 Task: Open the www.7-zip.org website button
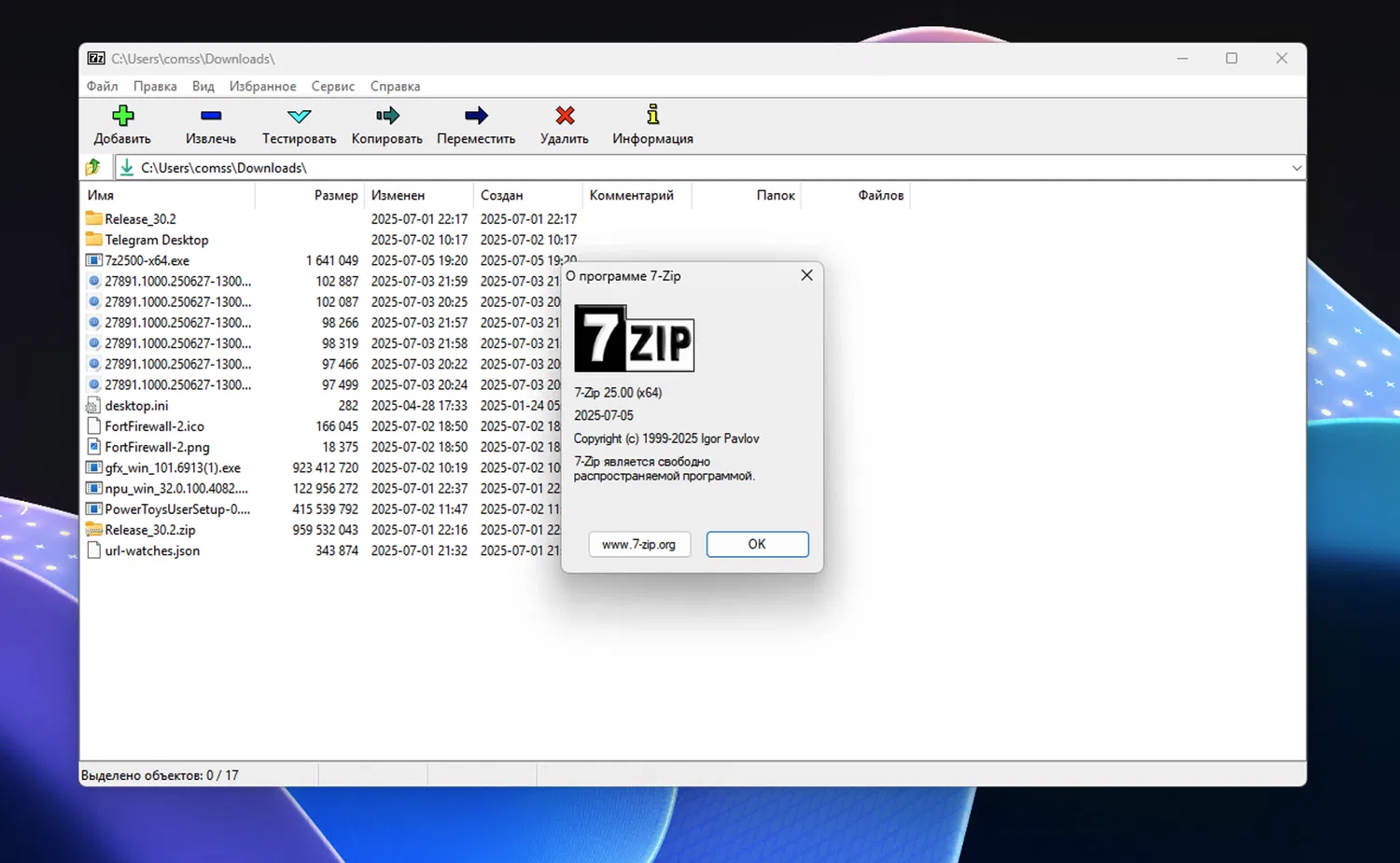(639, 544)
